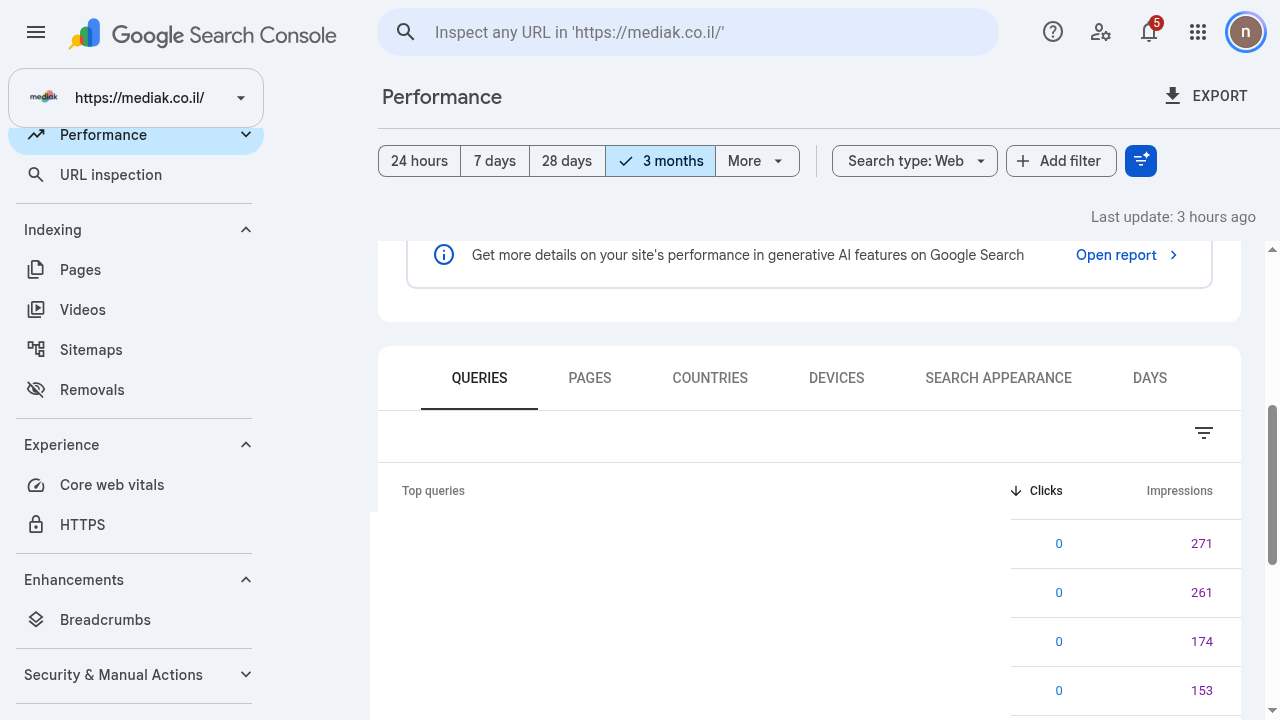Open the notifications bell

click(x=1149, y=32)
